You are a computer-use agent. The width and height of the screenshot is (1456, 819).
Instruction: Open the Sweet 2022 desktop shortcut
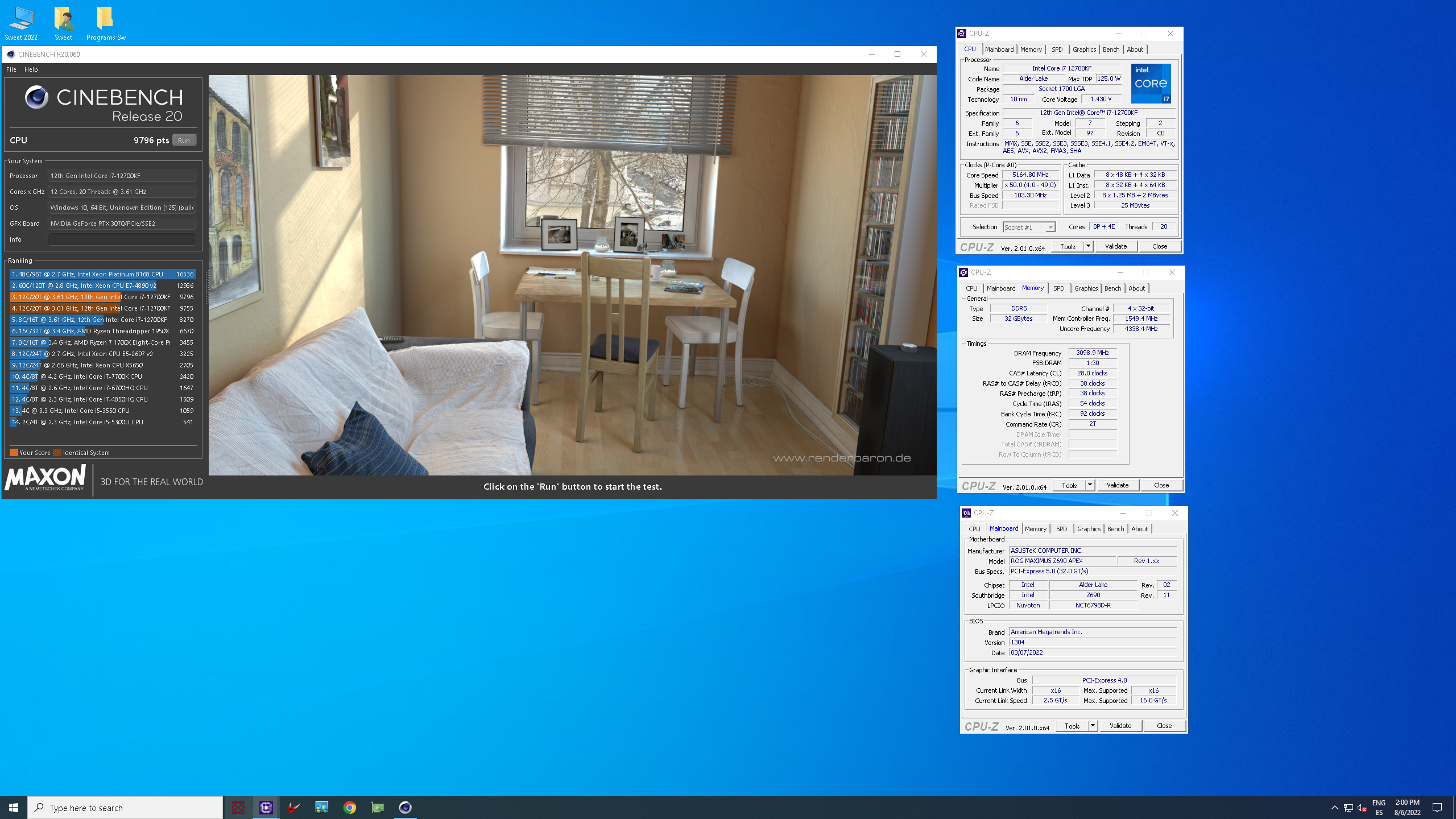click(x=21, y=23)
